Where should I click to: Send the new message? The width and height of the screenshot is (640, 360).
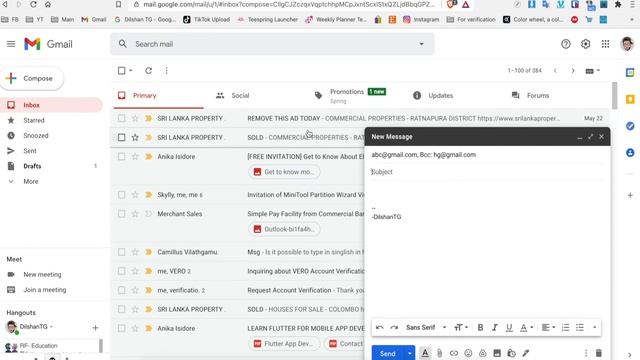point(388,353)
